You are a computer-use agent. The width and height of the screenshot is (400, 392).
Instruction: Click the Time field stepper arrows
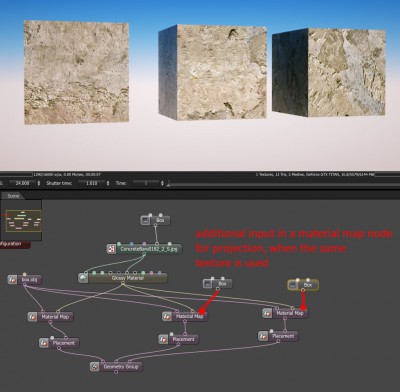pyautogui.click(x=162, y=183)
